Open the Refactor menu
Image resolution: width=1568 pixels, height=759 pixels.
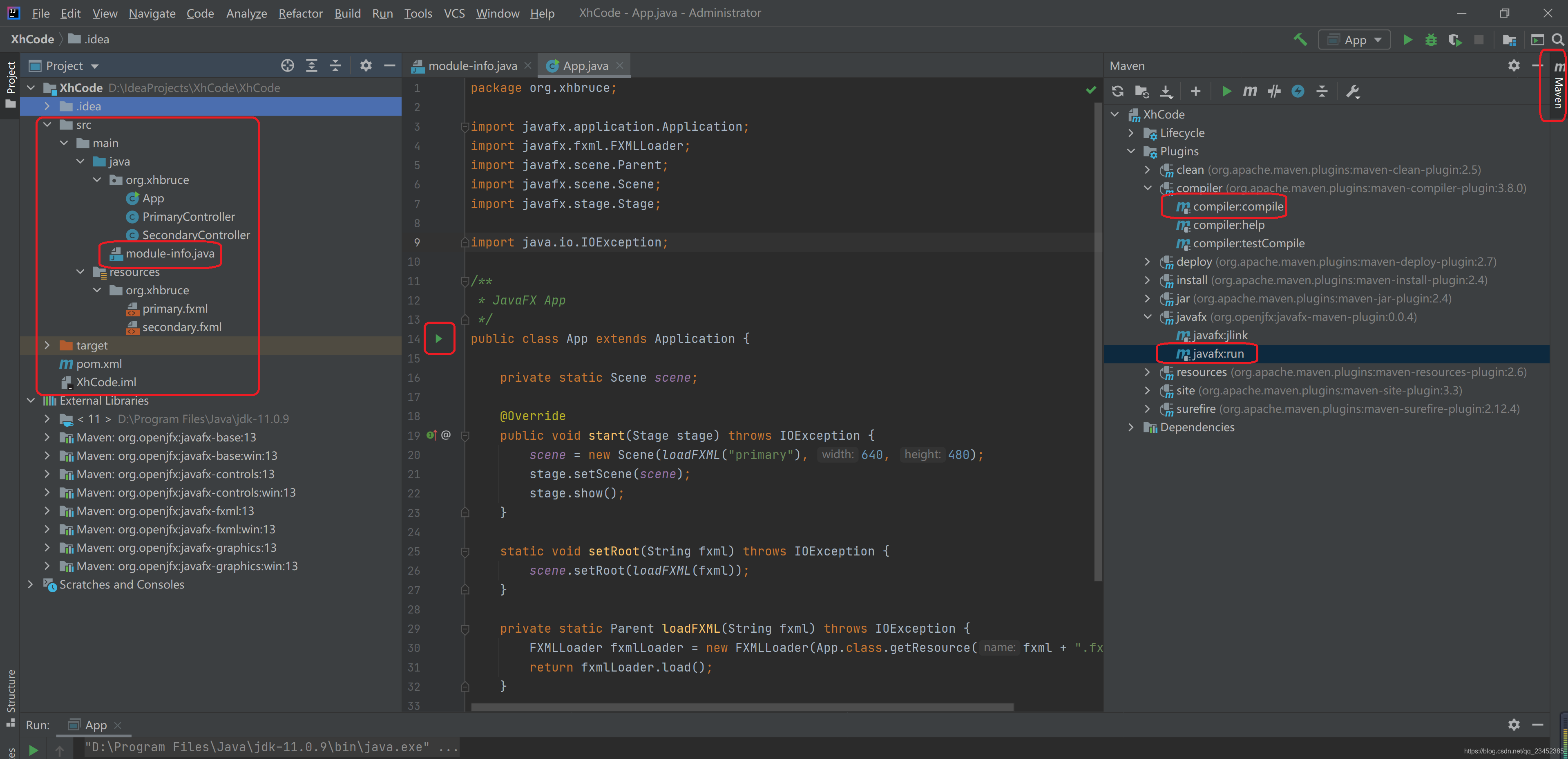[x=300, y=13]
